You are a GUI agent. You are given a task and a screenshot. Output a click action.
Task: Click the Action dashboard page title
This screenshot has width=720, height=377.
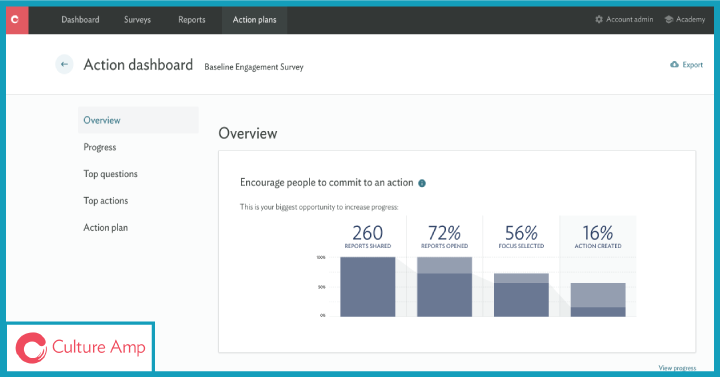138,65
